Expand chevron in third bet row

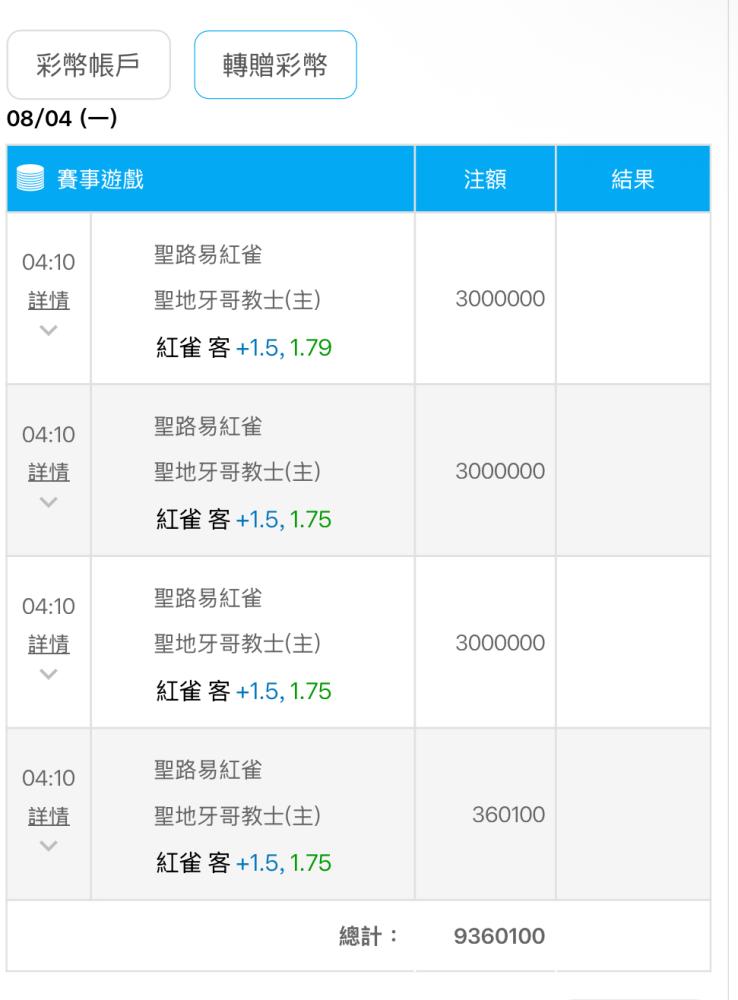pos(48,673)
